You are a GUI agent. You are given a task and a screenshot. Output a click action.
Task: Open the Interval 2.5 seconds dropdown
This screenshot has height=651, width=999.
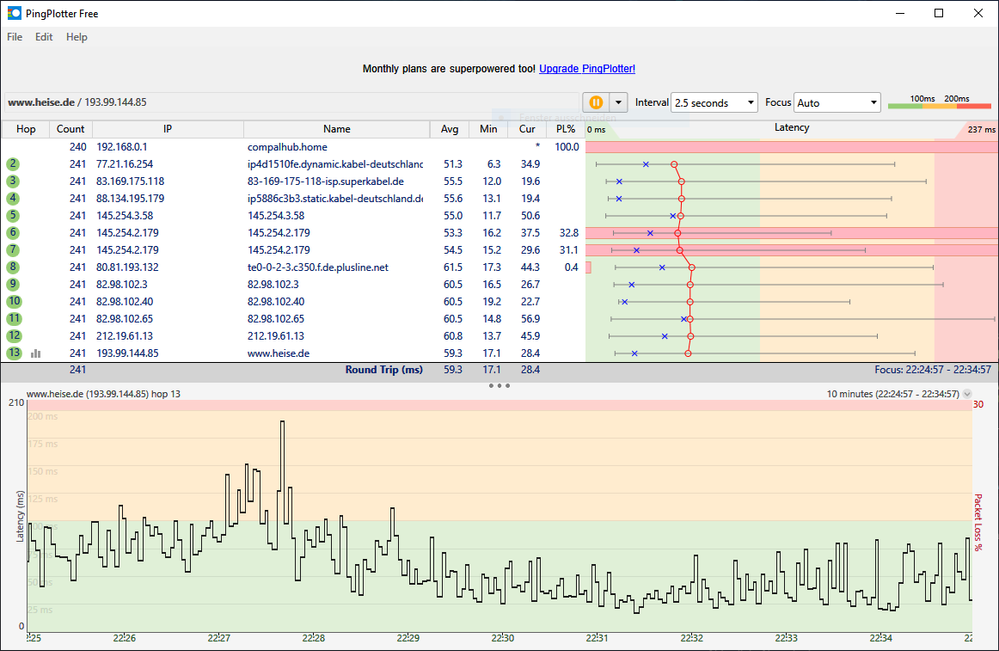pos(714,103)
